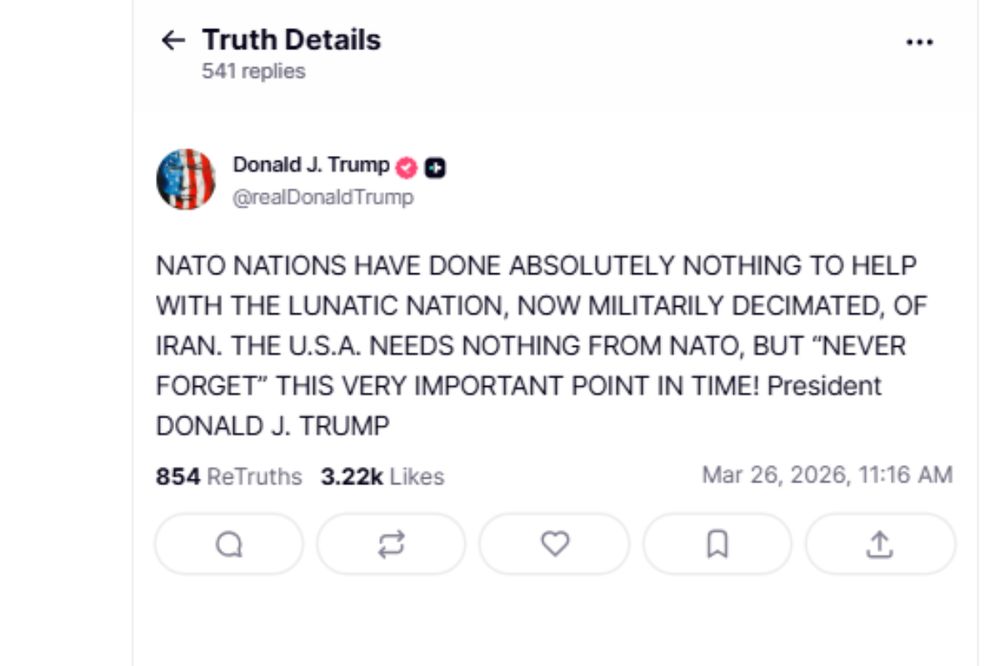The width and height of the screenshot is (1000, 666).
Task: Click the 541 replies subtitle
Action: [x=253, y=71]
